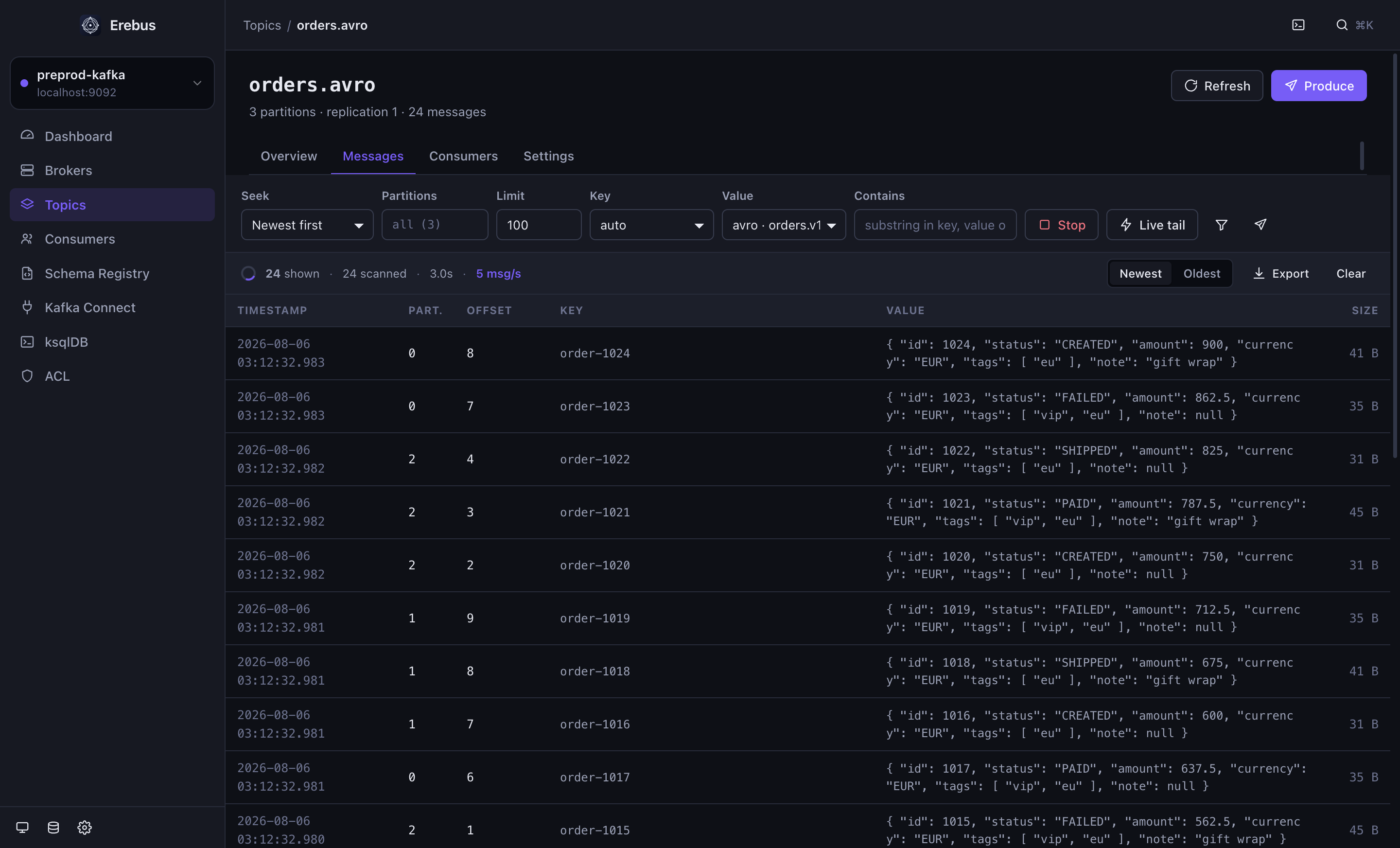The image size is (1400, 848).
Task: Select the order-1015 key cell
Action: click(595, 830)
